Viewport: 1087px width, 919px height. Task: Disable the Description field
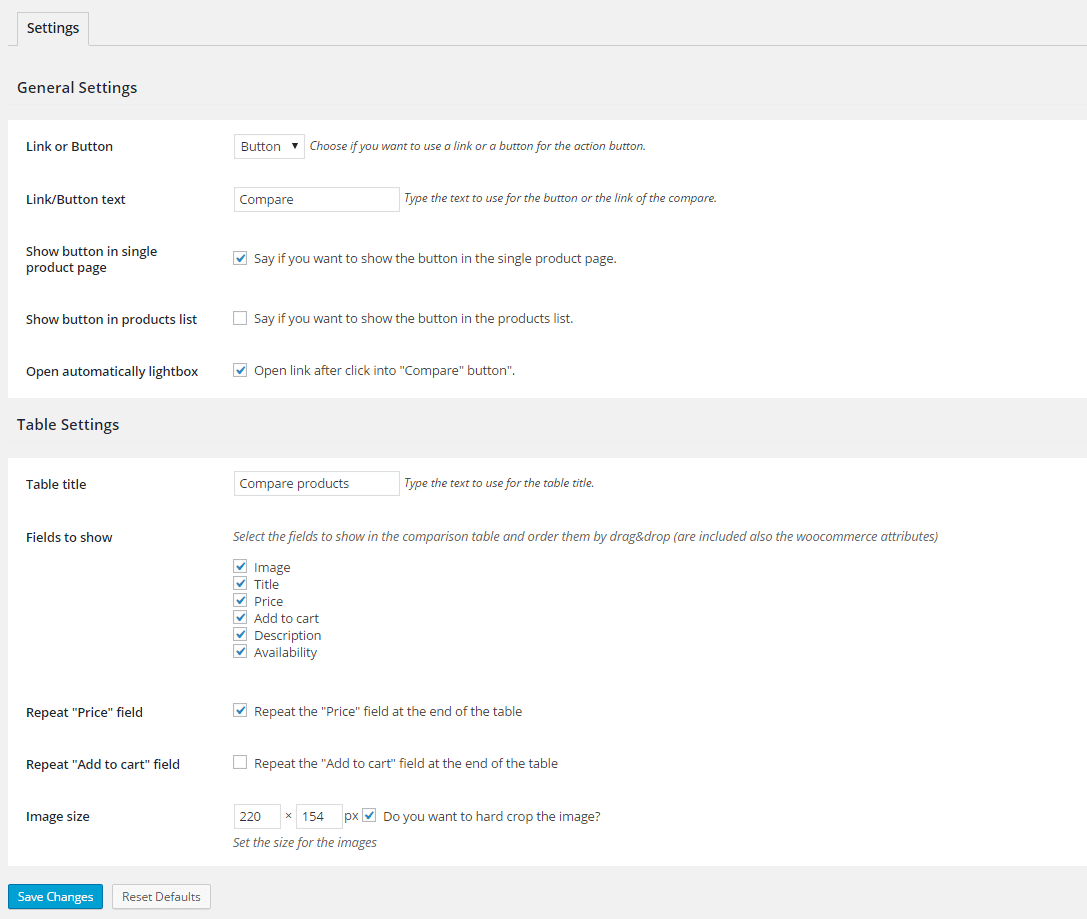[240, 634]
